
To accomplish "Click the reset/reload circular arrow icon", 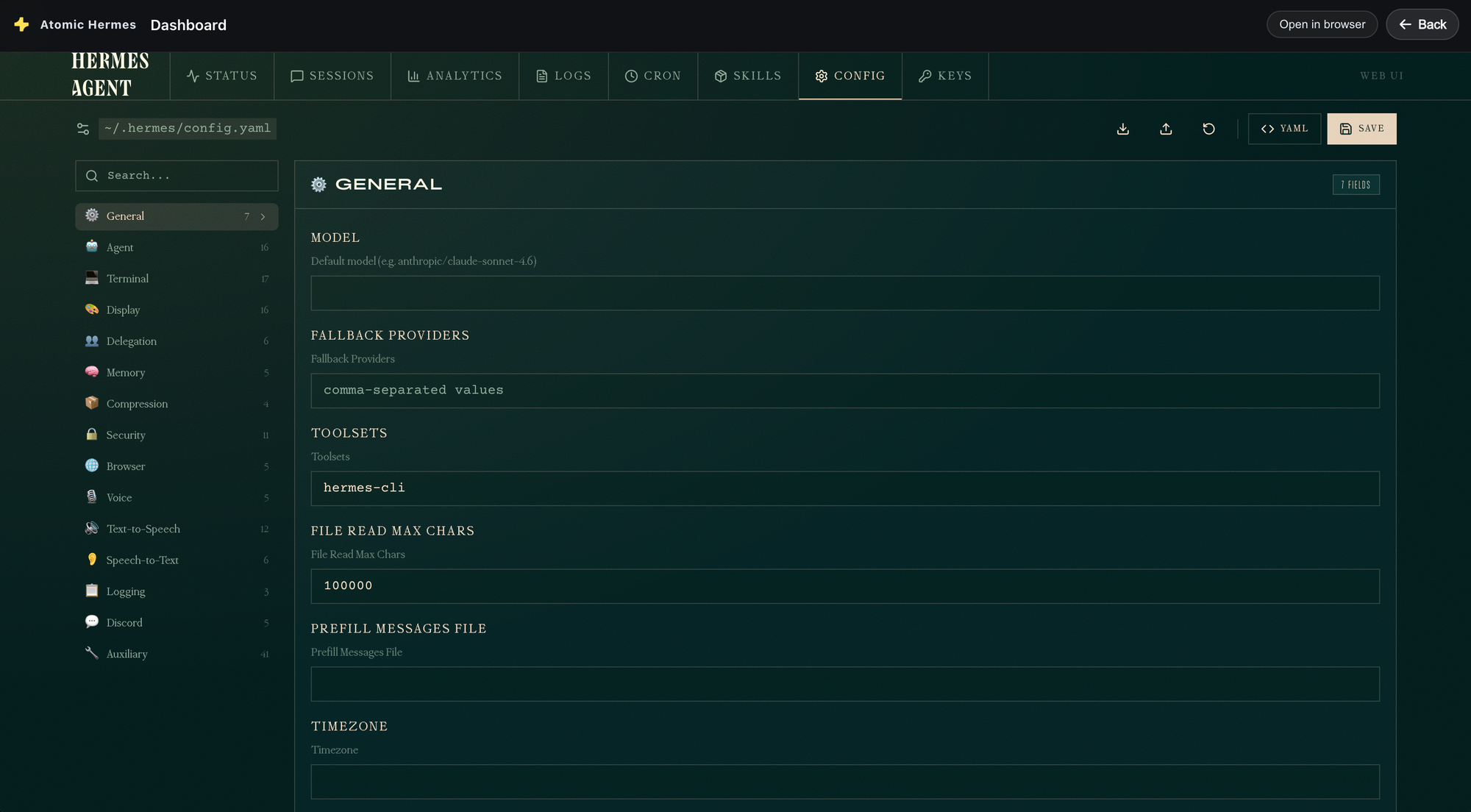I will pyautogui.click(x=1208, y=129).
